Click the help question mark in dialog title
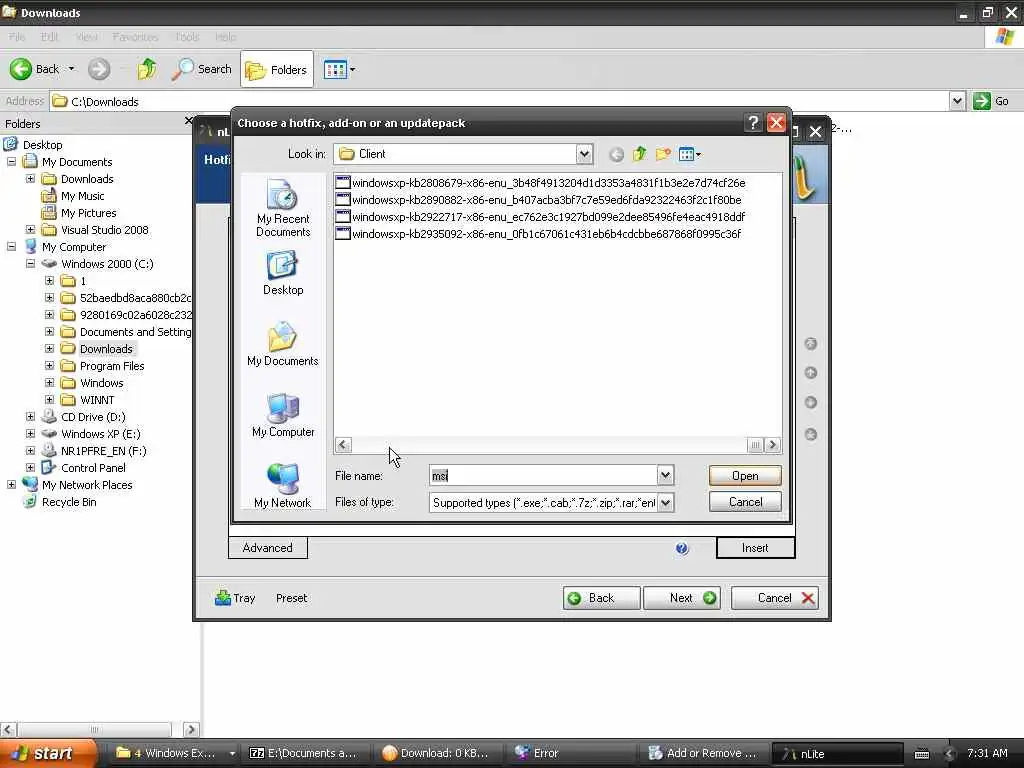 click(x=753, y=123)
